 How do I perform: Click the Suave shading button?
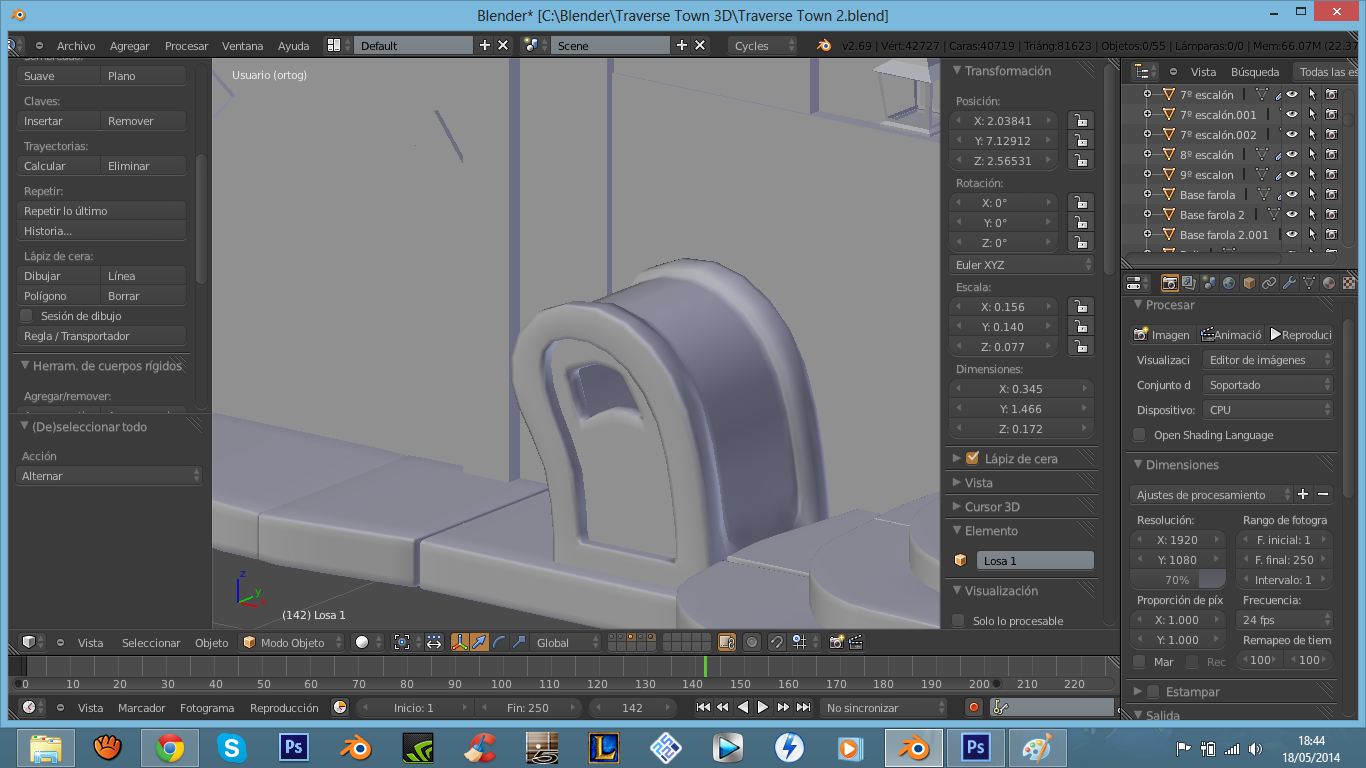[x=59, y=76]
